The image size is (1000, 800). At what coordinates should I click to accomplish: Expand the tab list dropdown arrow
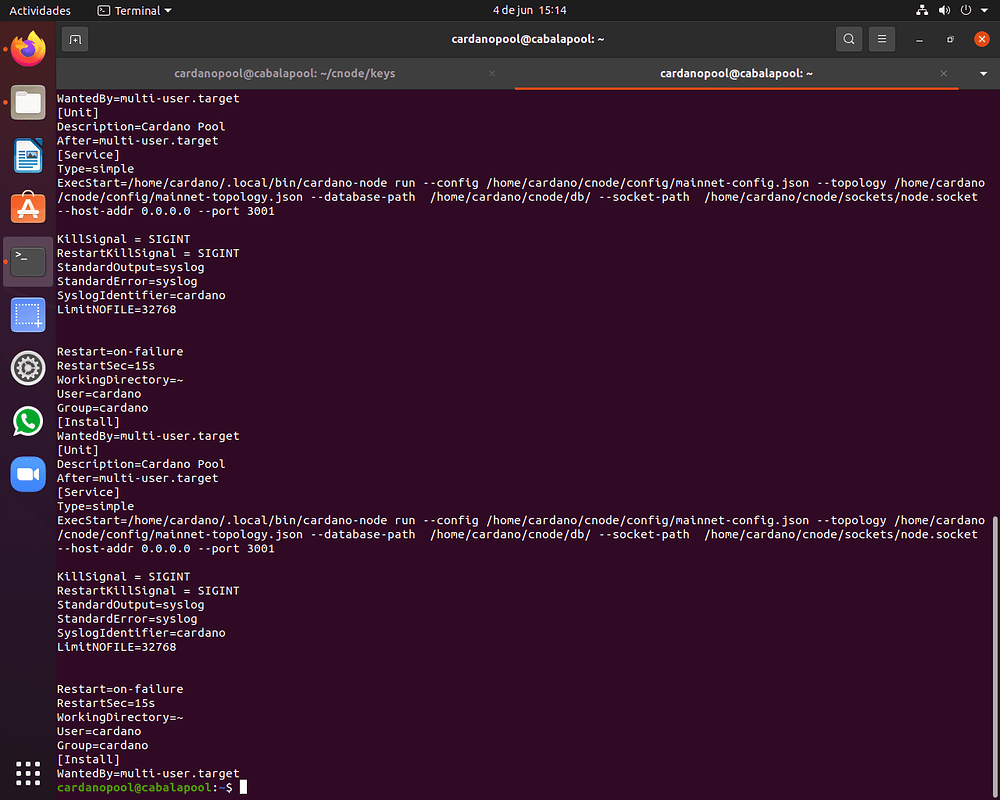pos(983,74)
